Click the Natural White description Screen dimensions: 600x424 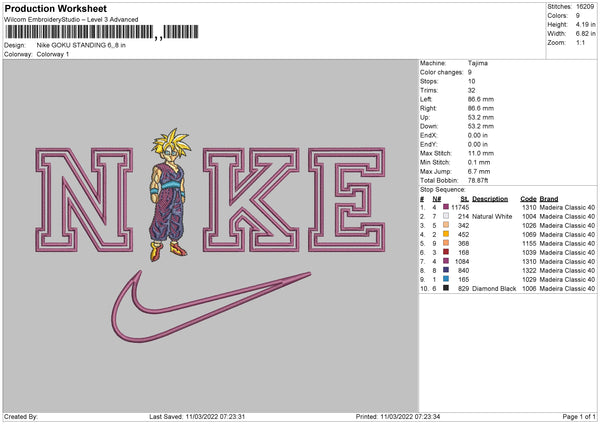(492, 216)
